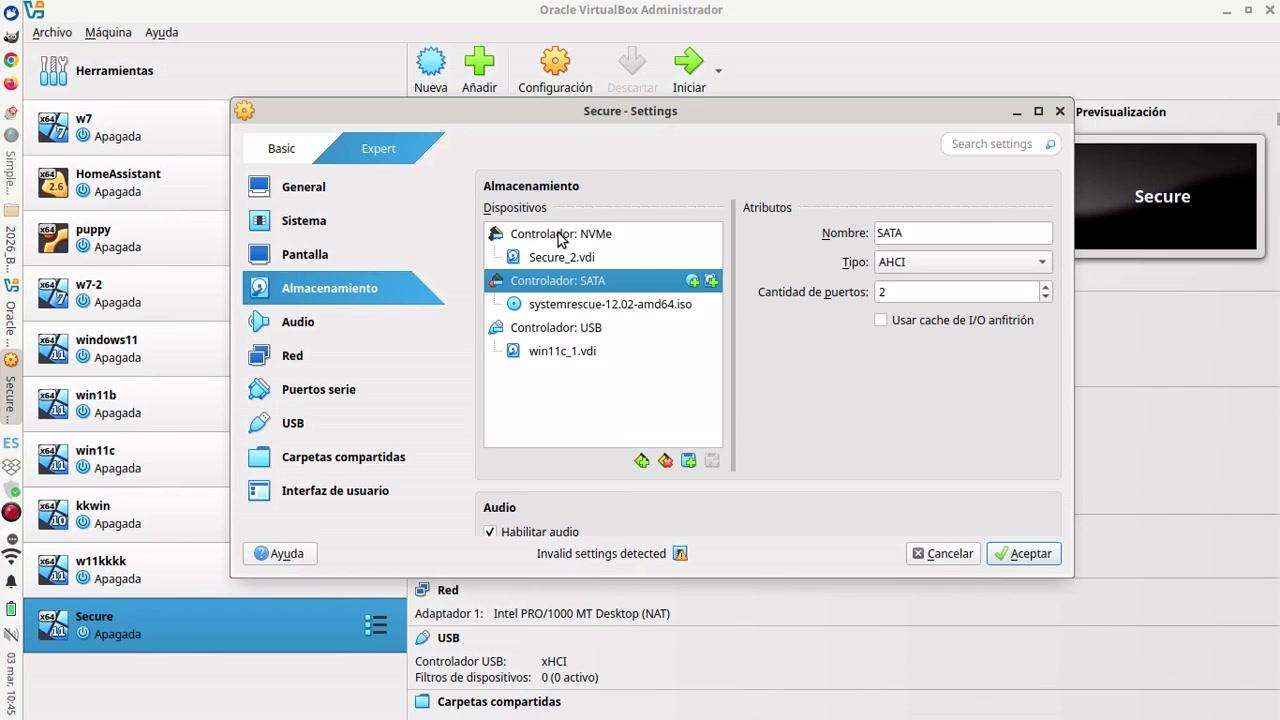Select the windows11 virtual machine
This screenshot has height=720, width=1280.
(127, 348)
